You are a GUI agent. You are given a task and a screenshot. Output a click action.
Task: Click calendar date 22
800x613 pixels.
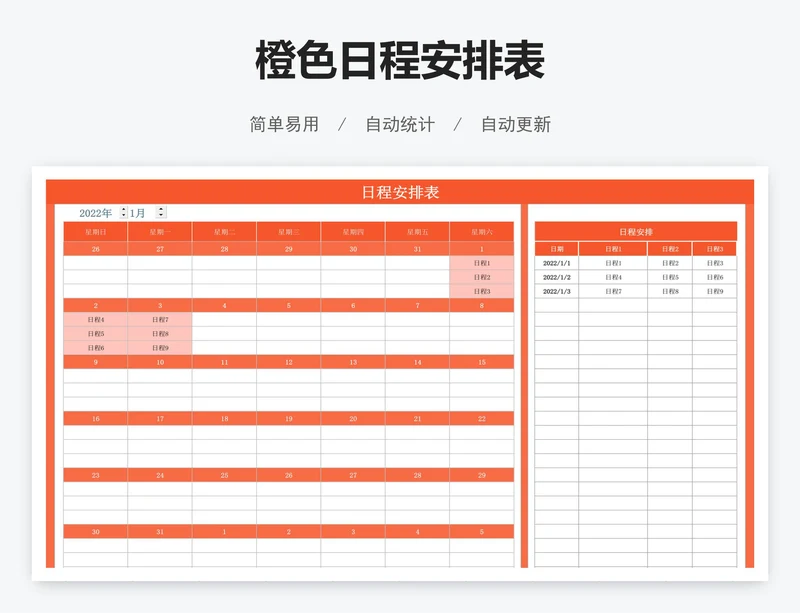click(482, 419)
